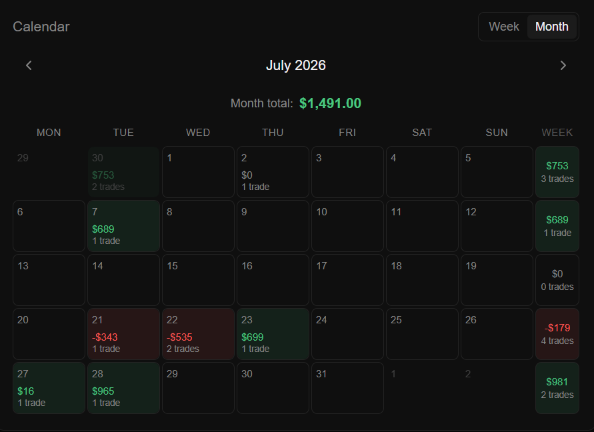
Task: Click the $981 2 trades week summary
Action: click(557, 388)
